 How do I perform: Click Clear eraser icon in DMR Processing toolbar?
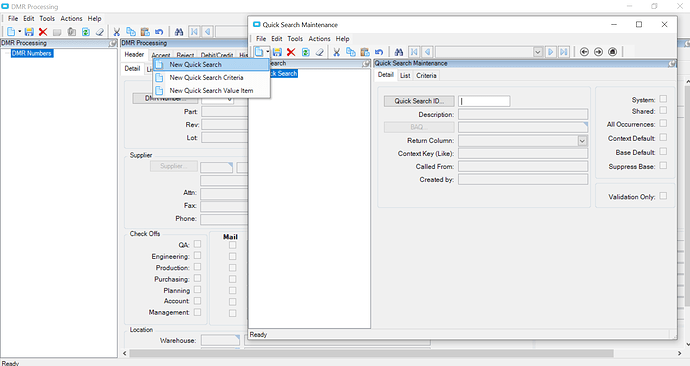(100, 32)
